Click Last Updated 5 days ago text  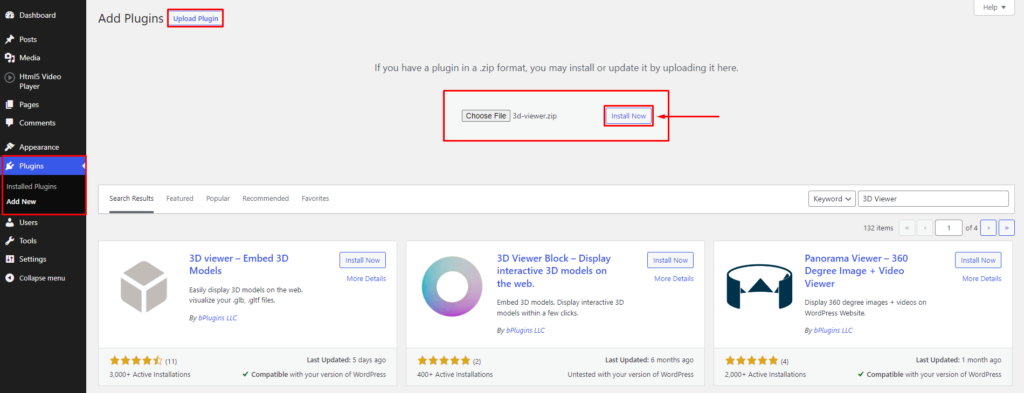[346, 360]
